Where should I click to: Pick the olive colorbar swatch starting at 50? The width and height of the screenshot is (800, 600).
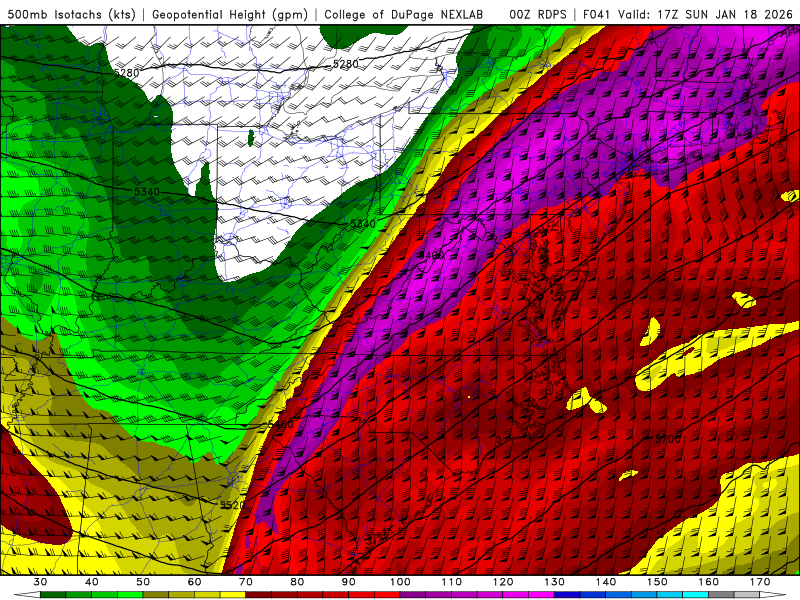point(156,594)
